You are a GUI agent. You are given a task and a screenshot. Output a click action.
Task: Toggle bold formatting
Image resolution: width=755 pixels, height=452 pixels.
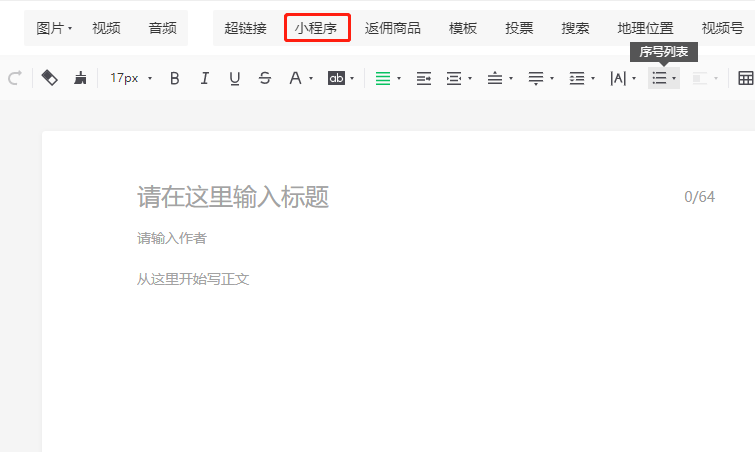175,78
